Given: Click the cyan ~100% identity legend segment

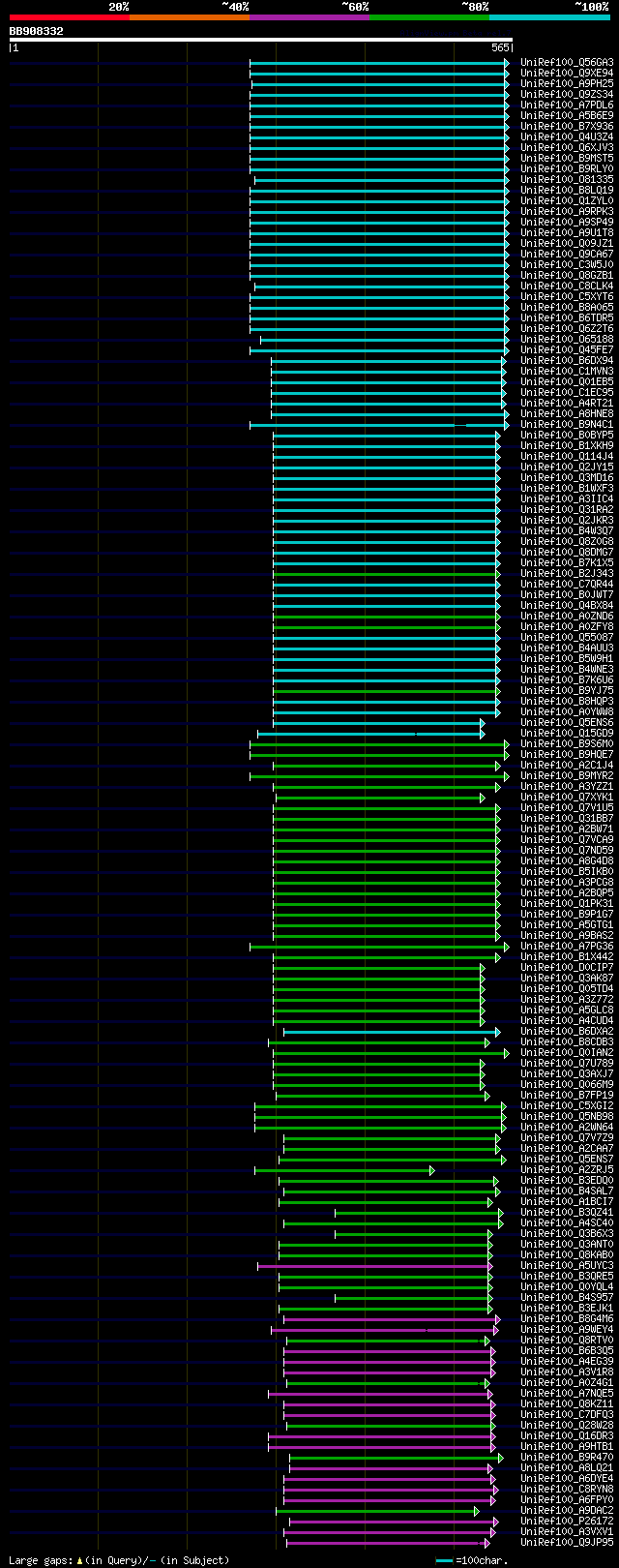Looking at the screenshot, I should 549,17.
